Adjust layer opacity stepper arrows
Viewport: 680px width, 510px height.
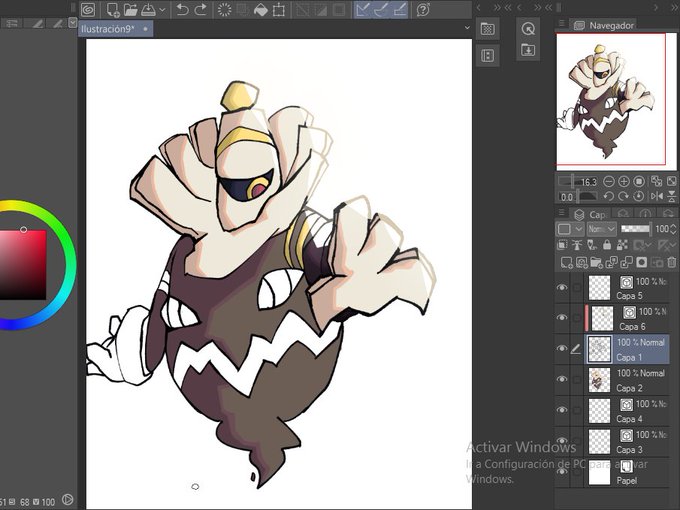tap(673, 229)
